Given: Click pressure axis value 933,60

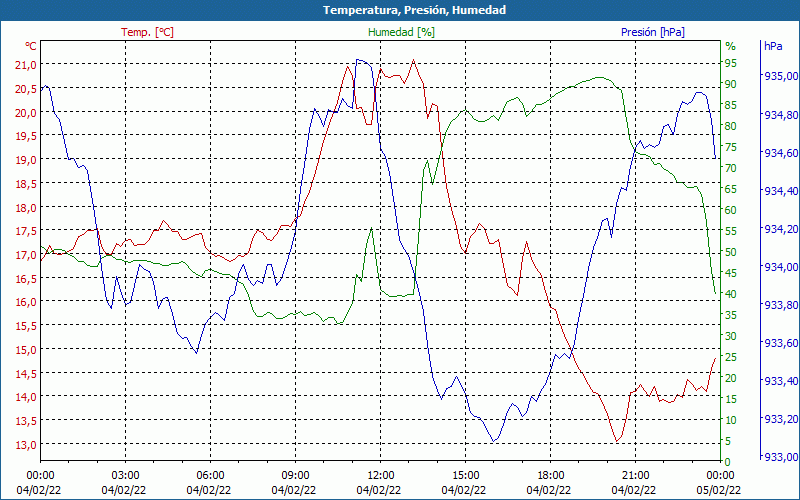Looking at the screenshot, I should coord(781,343).
